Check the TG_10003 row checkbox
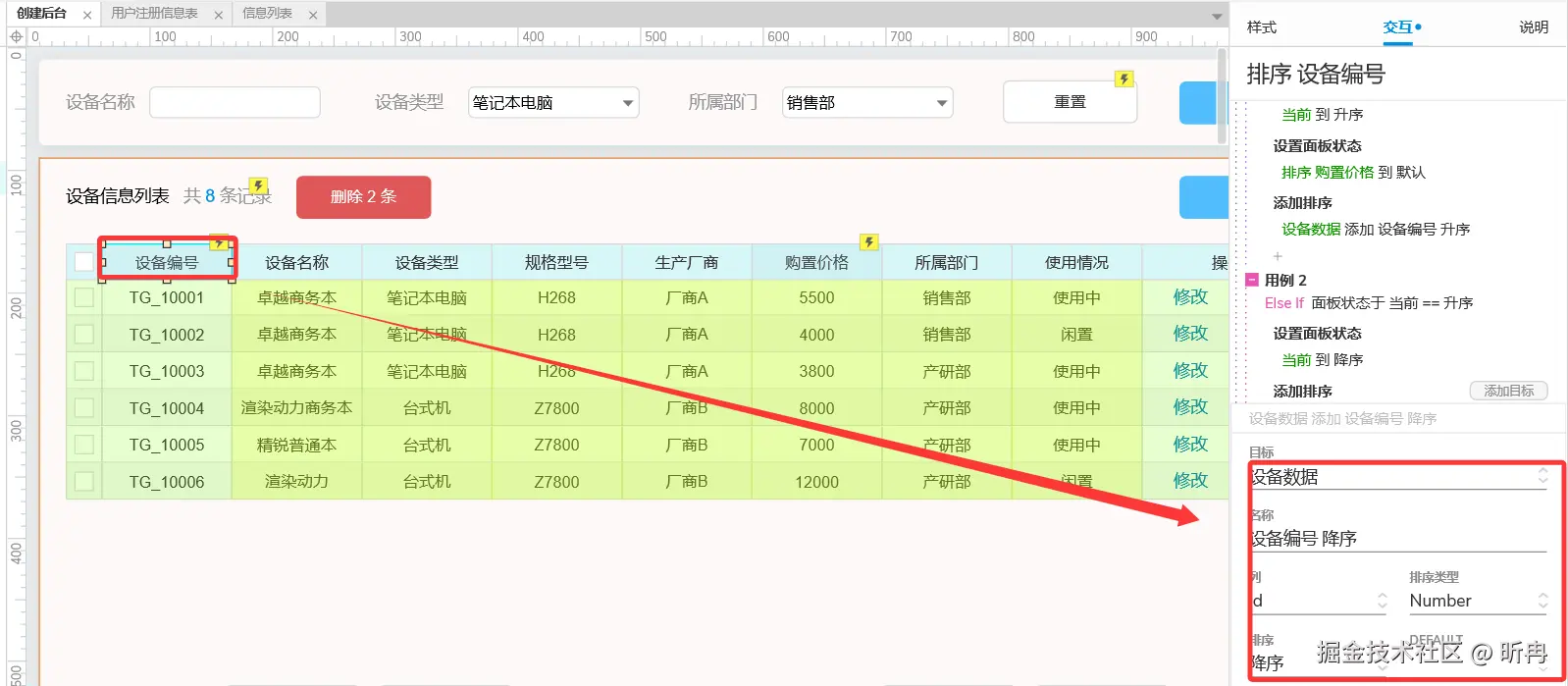This screenshot has width=1568, height=686. [84, 371]
